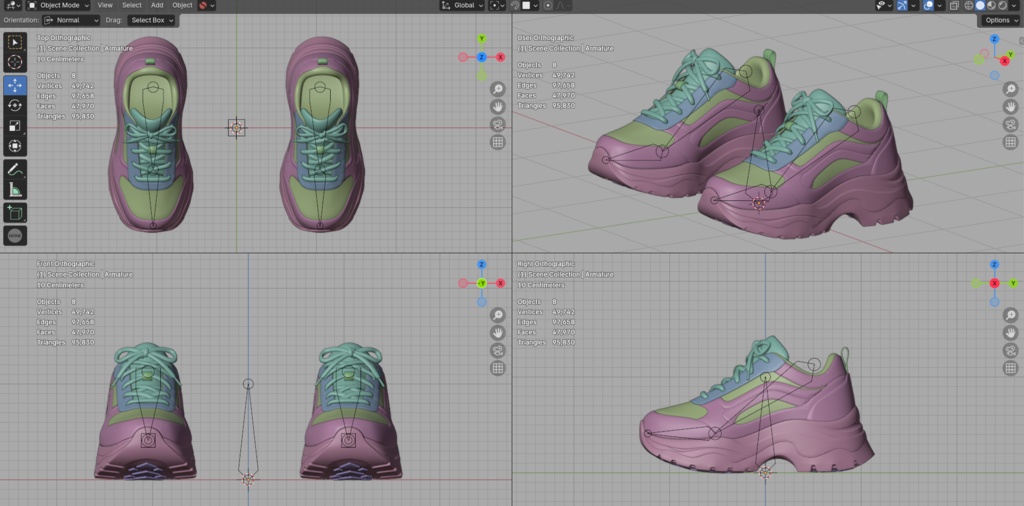Open the View menu

tap(105, 5)
